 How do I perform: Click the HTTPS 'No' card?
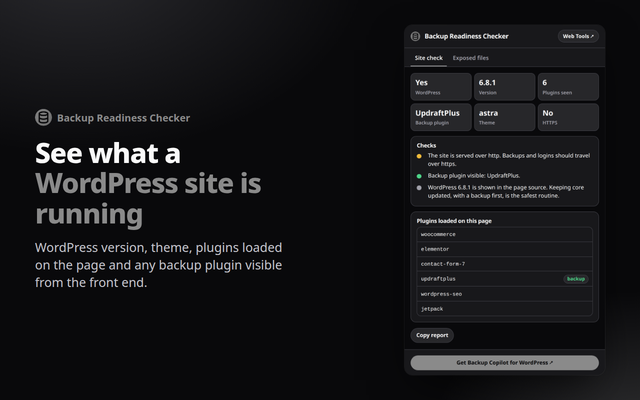[568, 117]
